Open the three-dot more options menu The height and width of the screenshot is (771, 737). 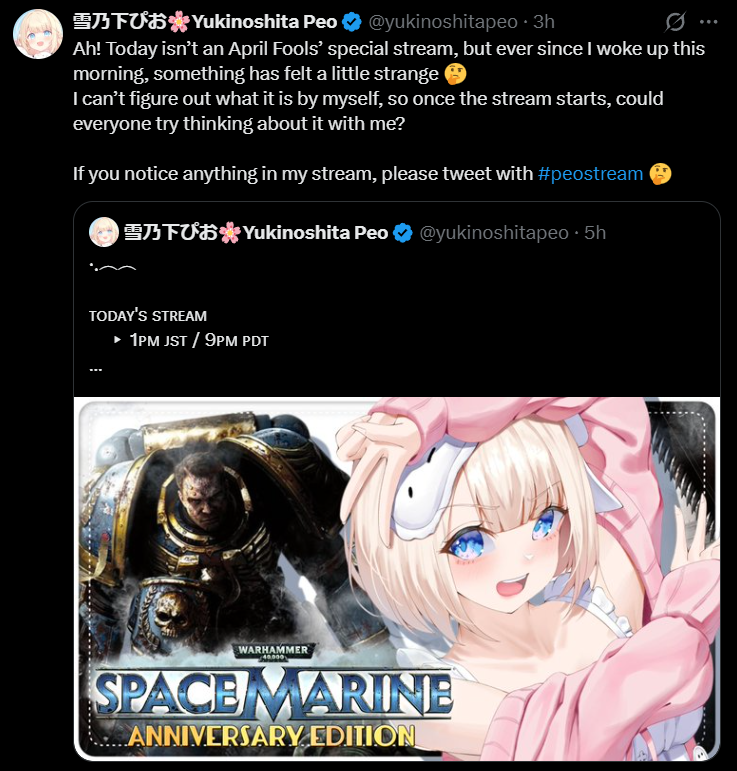708,22
